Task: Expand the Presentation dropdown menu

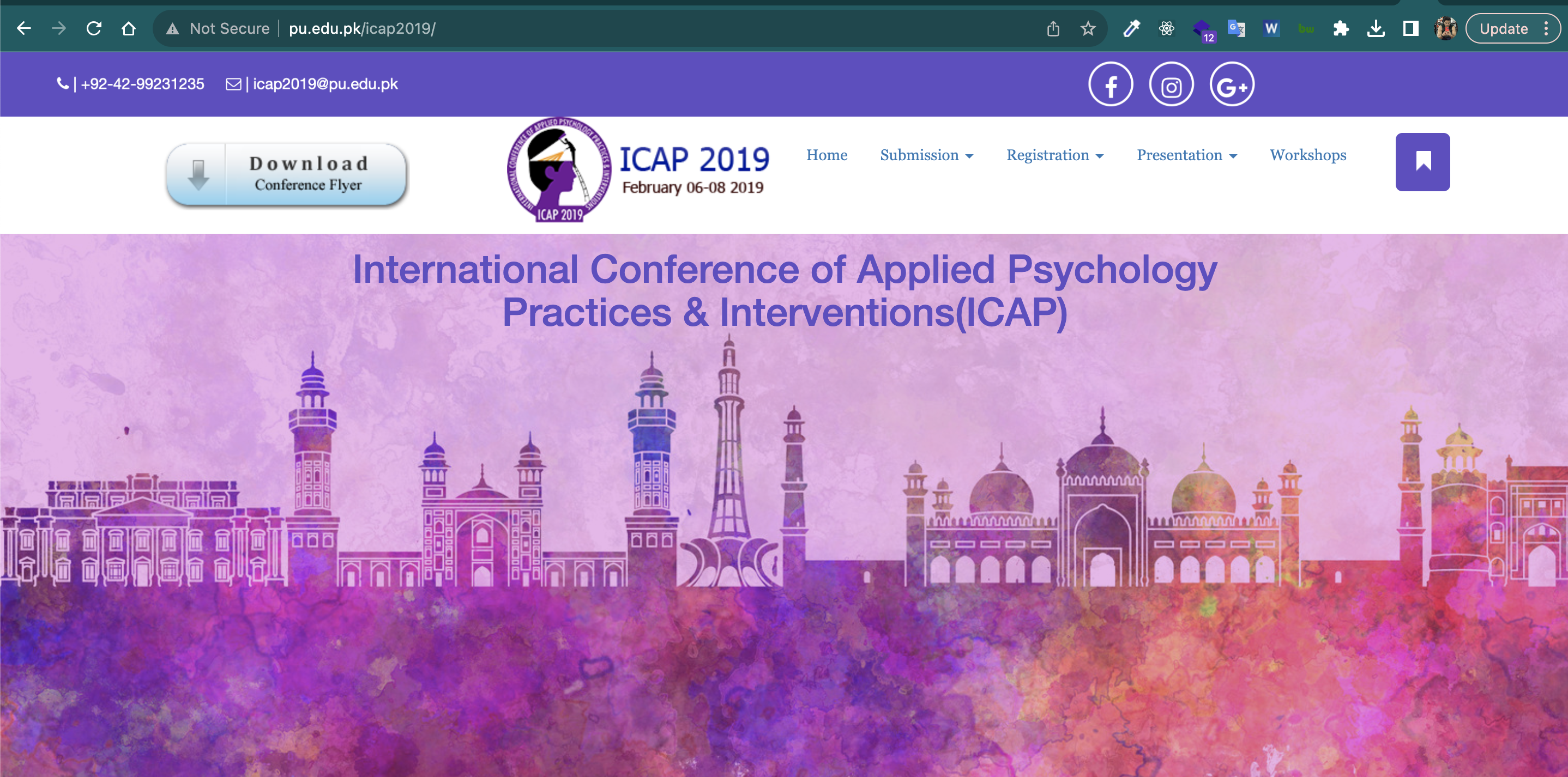Action: click(1186, 156)
